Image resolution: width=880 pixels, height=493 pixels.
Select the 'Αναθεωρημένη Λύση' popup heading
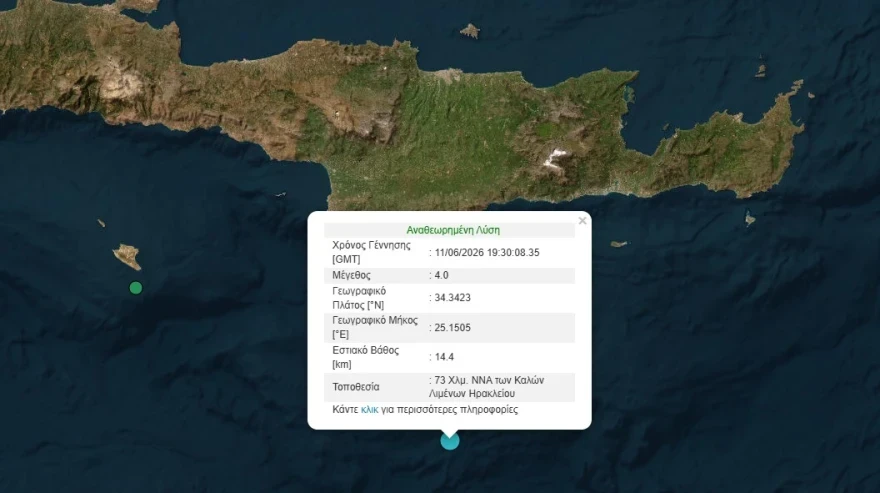click(x=453, y=230)
